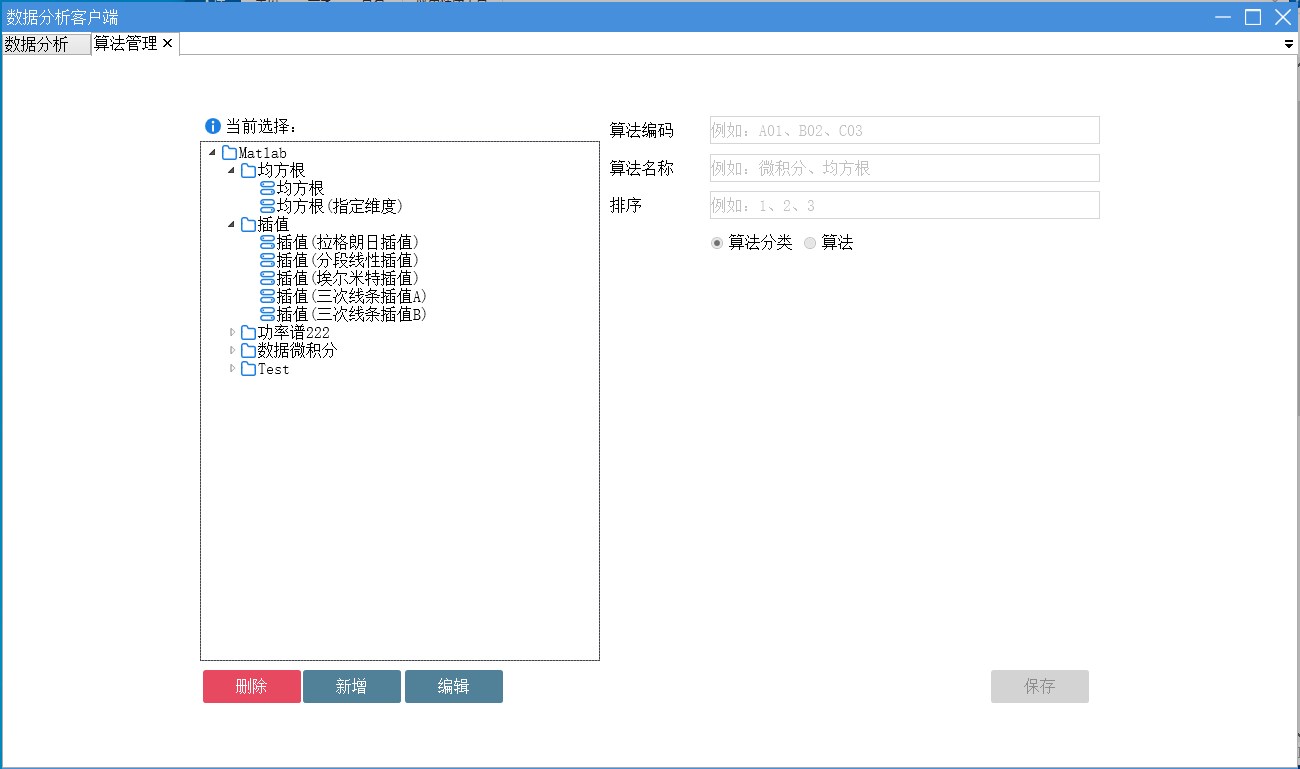Select the 插值 category label
1300x769 pixels.
pyautogui.click(x=273, y=225)
